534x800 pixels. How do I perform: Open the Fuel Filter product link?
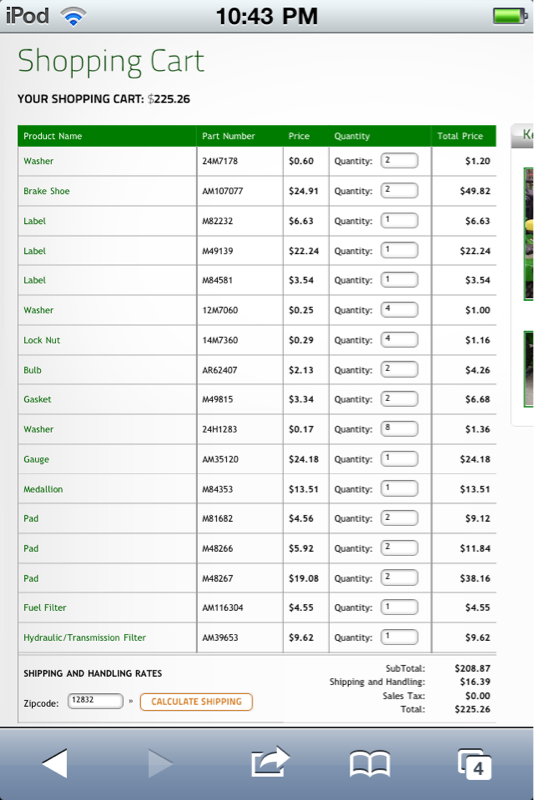pos(45,607)
